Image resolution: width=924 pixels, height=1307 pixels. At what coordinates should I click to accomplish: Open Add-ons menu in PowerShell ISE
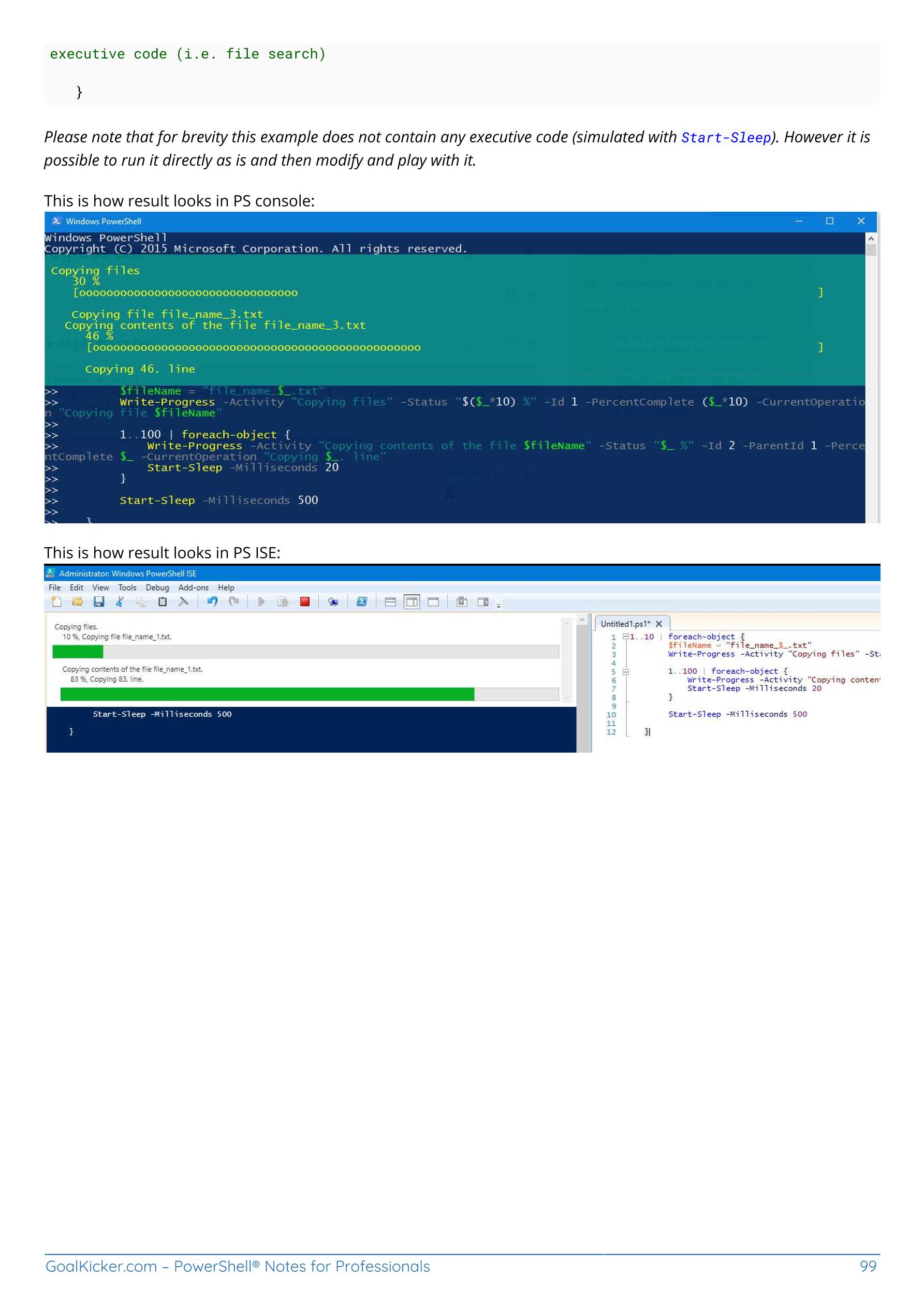click(x=194, y=588)
